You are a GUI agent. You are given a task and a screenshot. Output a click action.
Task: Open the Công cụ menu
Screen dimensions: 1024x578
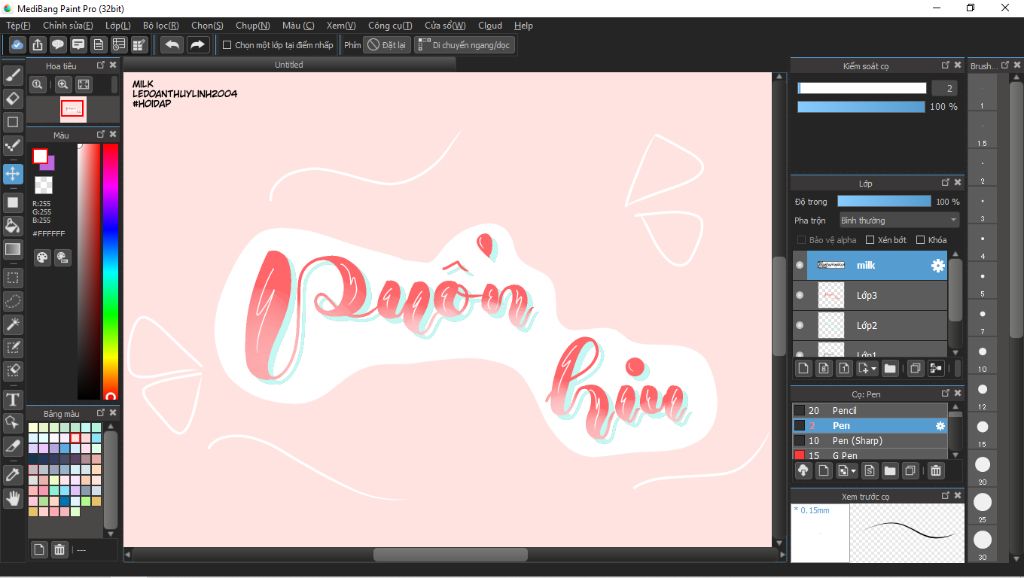click(x=390, y=25)
